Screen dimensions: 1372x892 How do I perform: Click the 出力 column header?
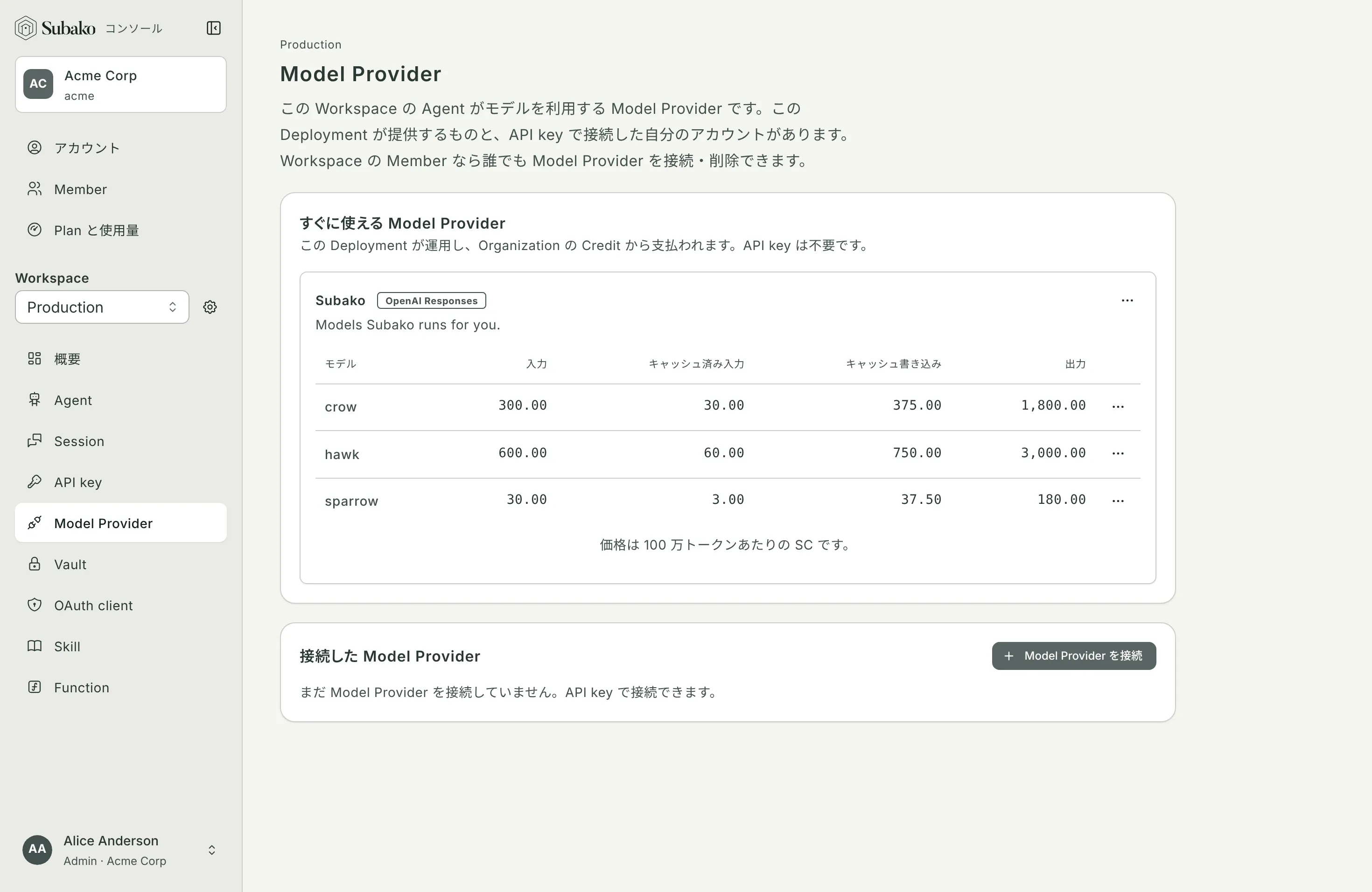coord(1075,363)
